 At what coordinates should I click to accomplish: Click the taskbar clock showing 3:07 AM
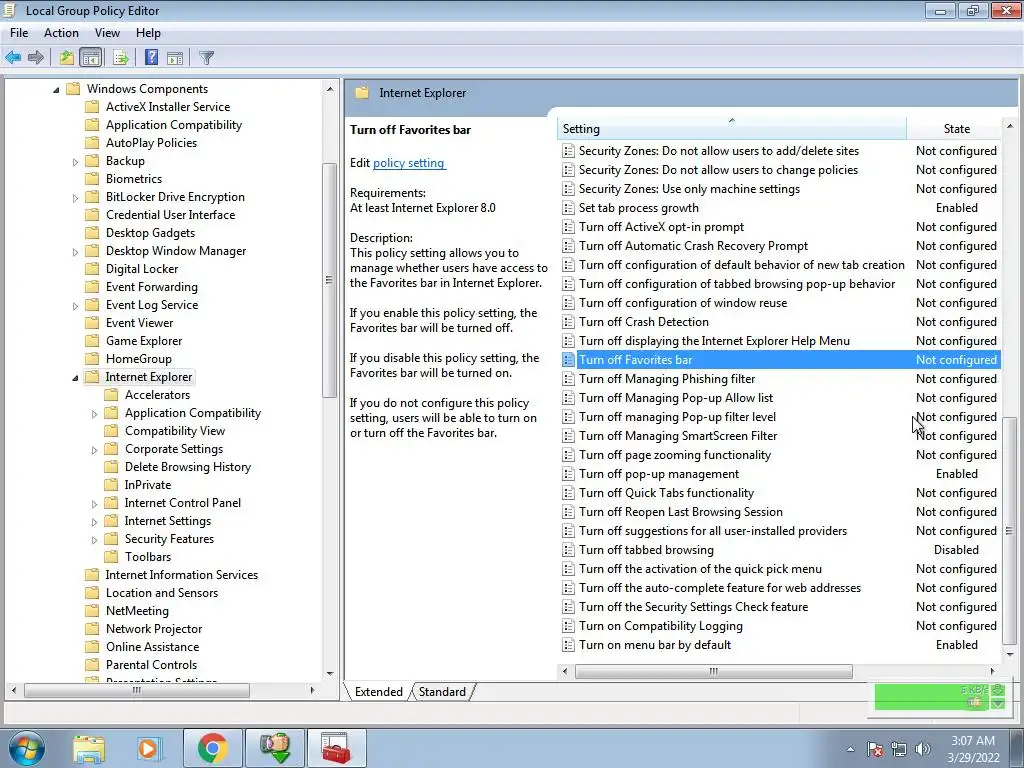pos(973,749)
